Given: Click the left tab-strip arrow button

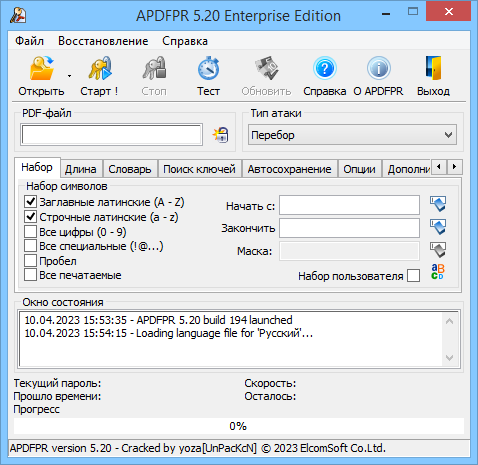Looking at the screenshot, I should [439, 166].
